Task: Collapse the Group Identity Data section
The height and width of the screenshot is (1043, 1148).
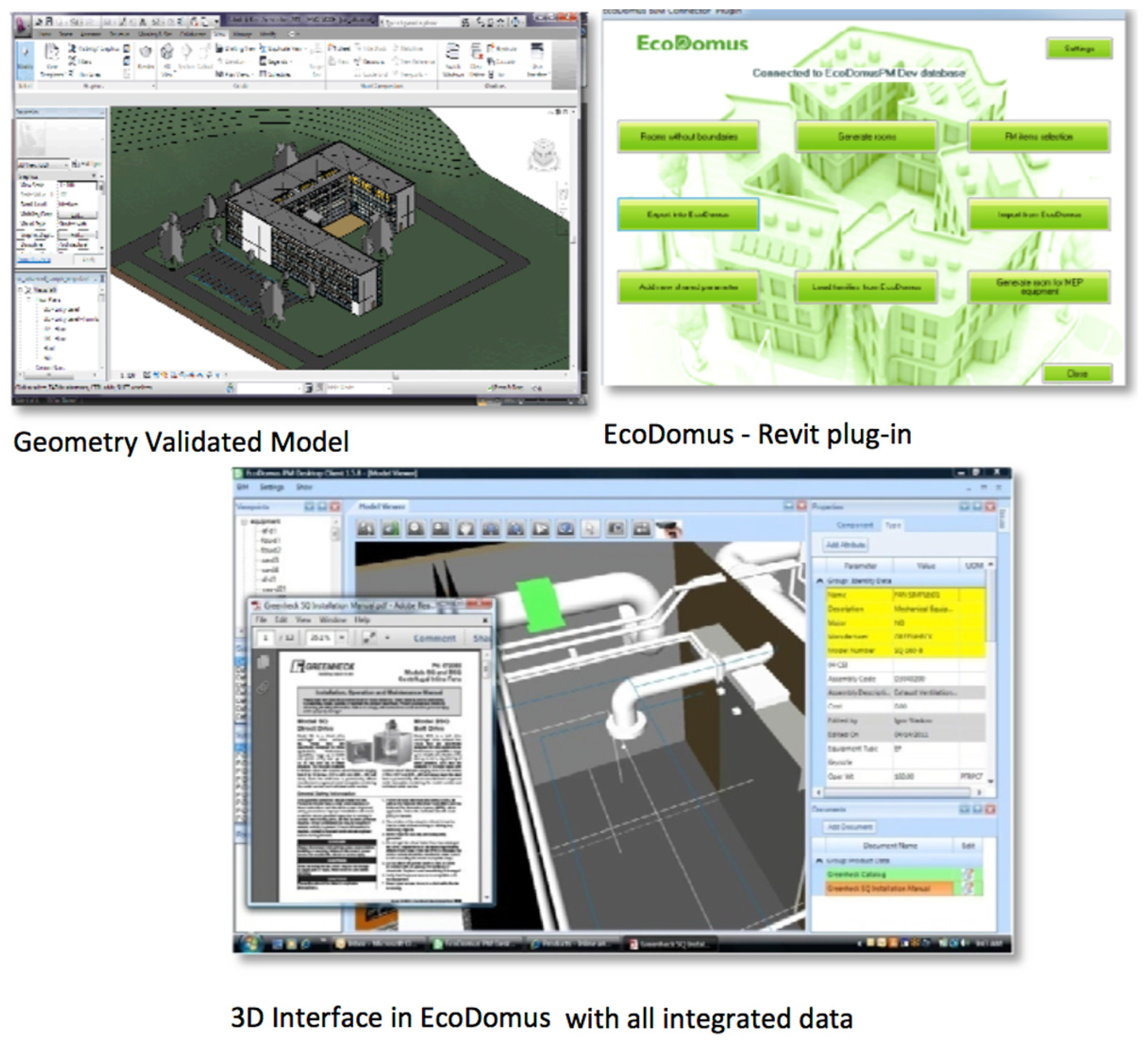Action: point(820,581)
